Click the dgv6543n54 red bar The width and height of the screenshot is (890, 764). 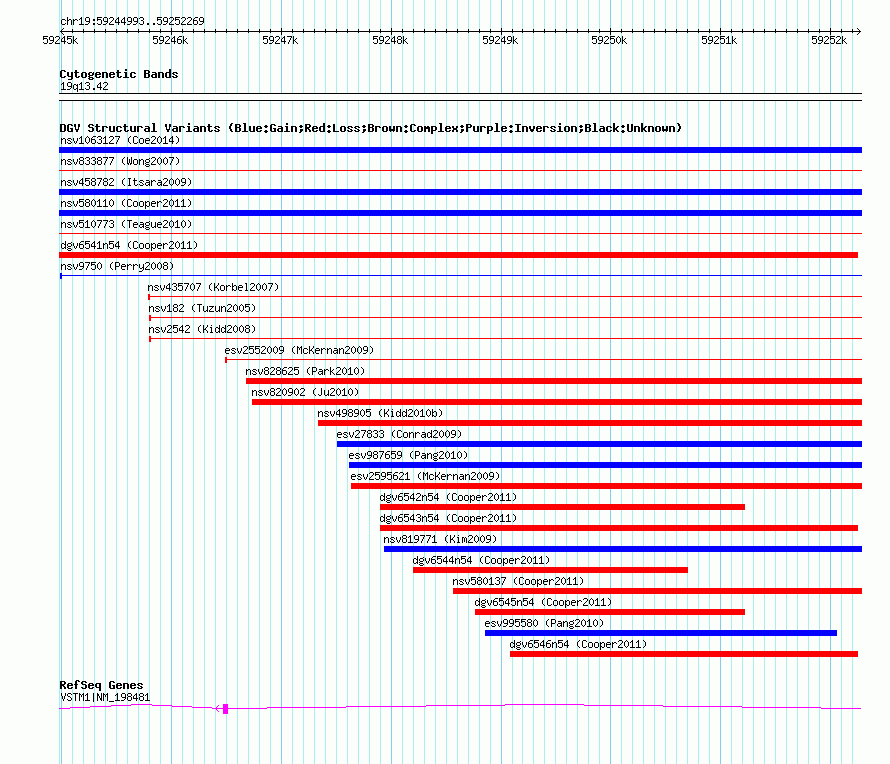(619, 528)
